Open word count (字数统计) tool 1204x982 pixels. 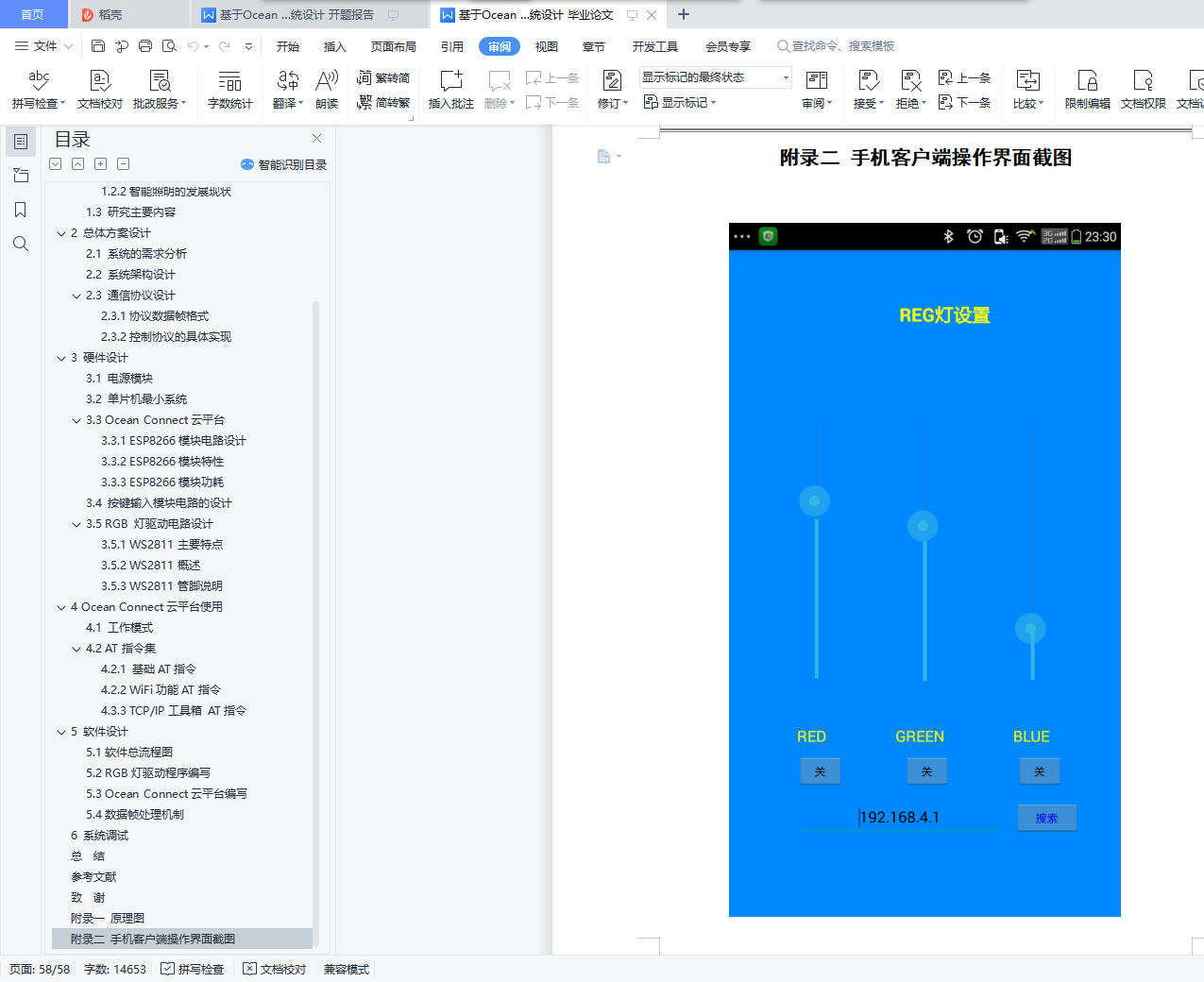(229, 90)
